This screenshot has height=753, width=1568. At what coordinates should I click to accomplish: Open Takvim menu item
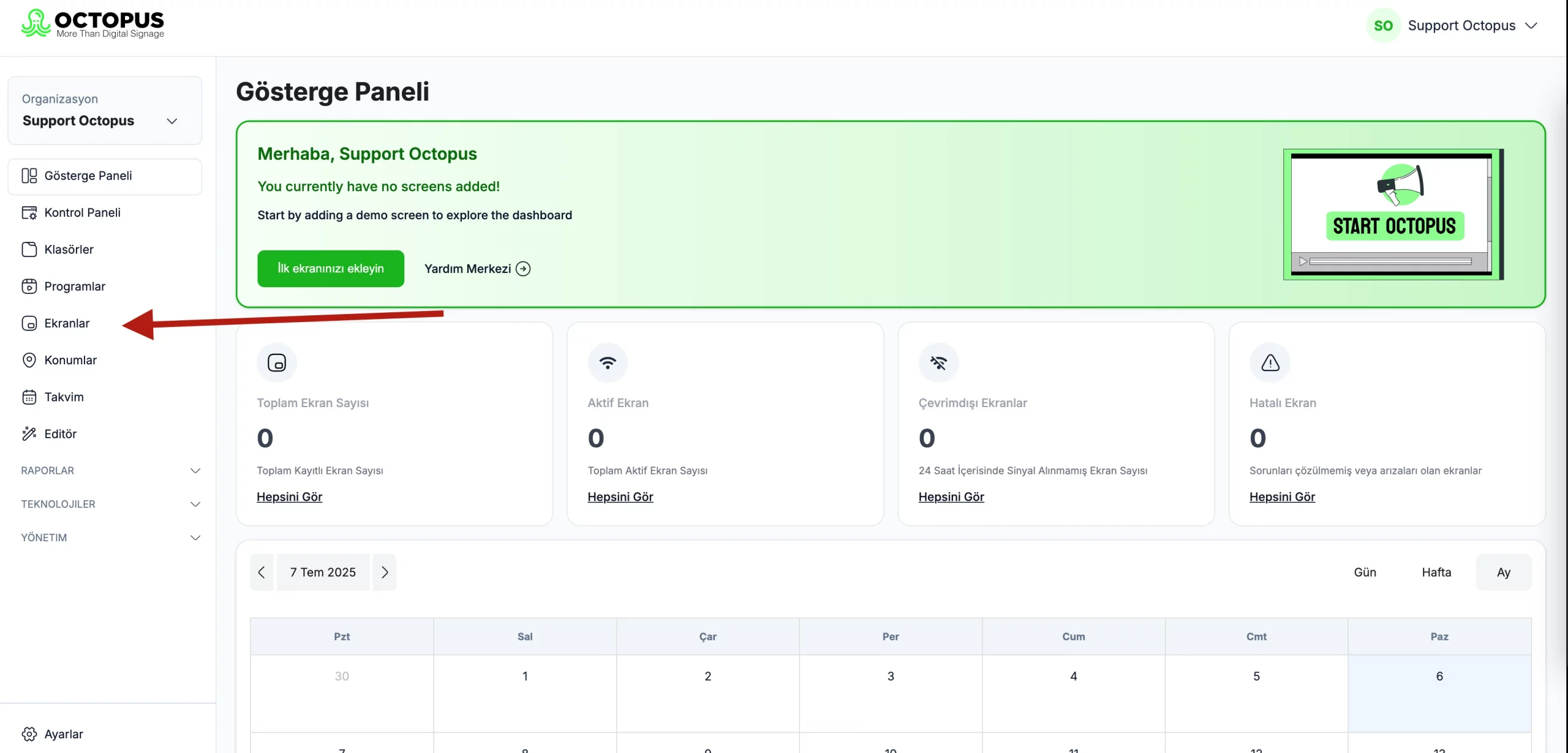click(105, 397)
